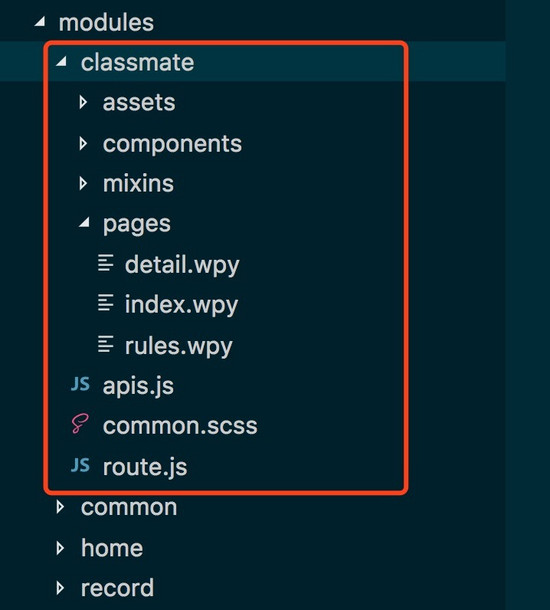Click the file icon beside index.wpy
The width and height of the screenshot is (550, 610).
[x=105, y=303]
